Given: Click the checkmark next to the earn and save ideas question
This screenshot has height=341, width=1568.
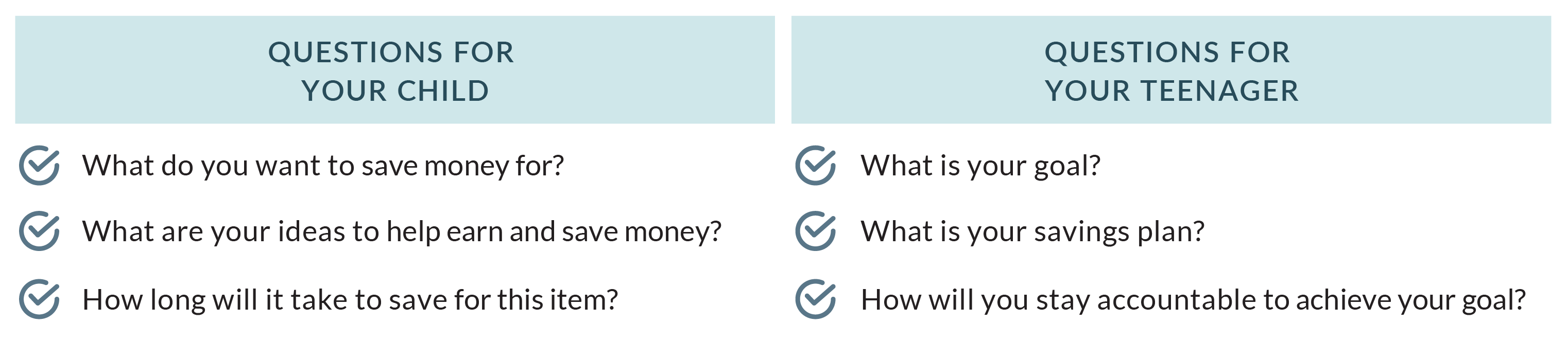Looking at the screenshot, I should point(39,231).
